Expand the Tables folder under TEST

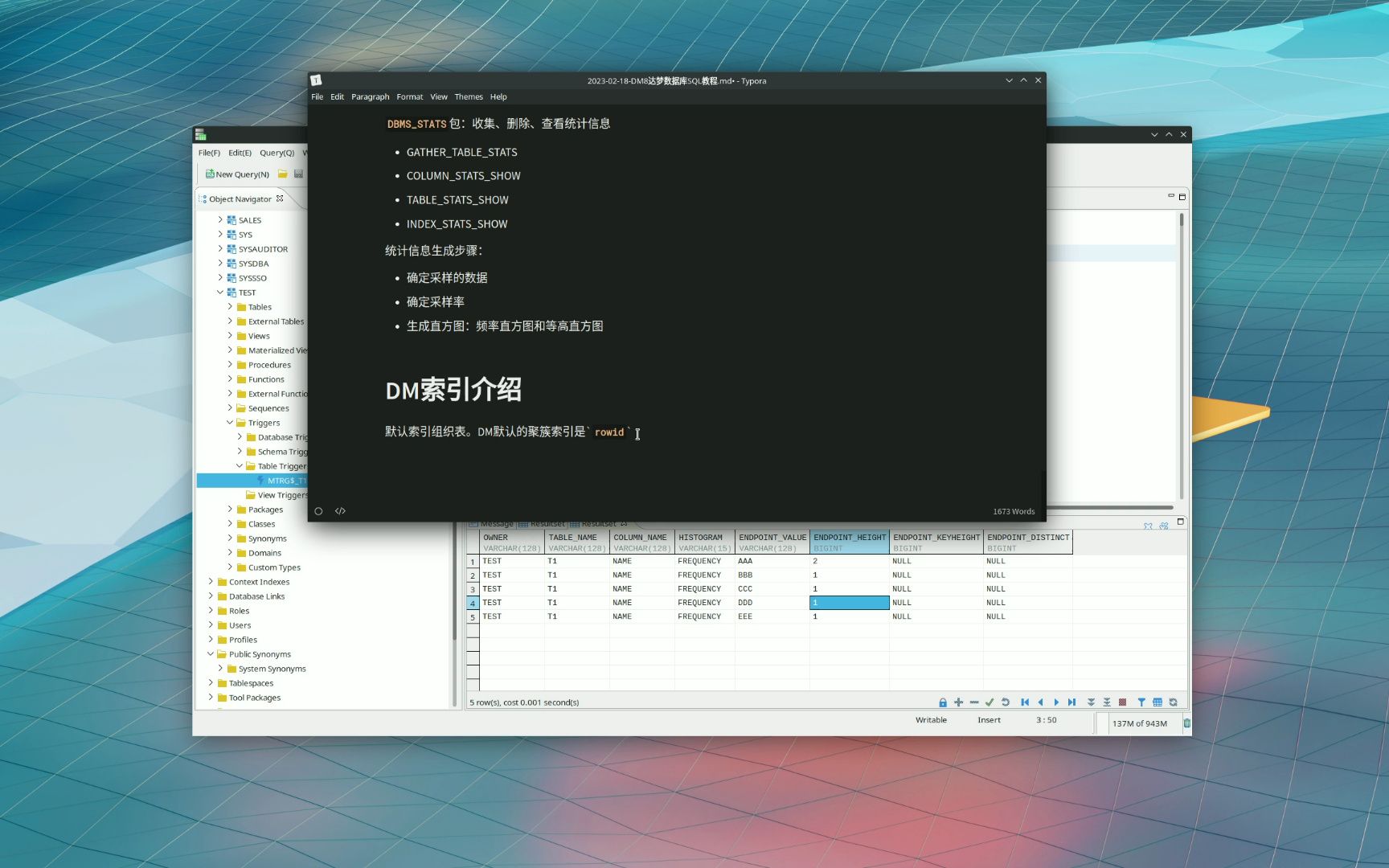click(231, 306)
